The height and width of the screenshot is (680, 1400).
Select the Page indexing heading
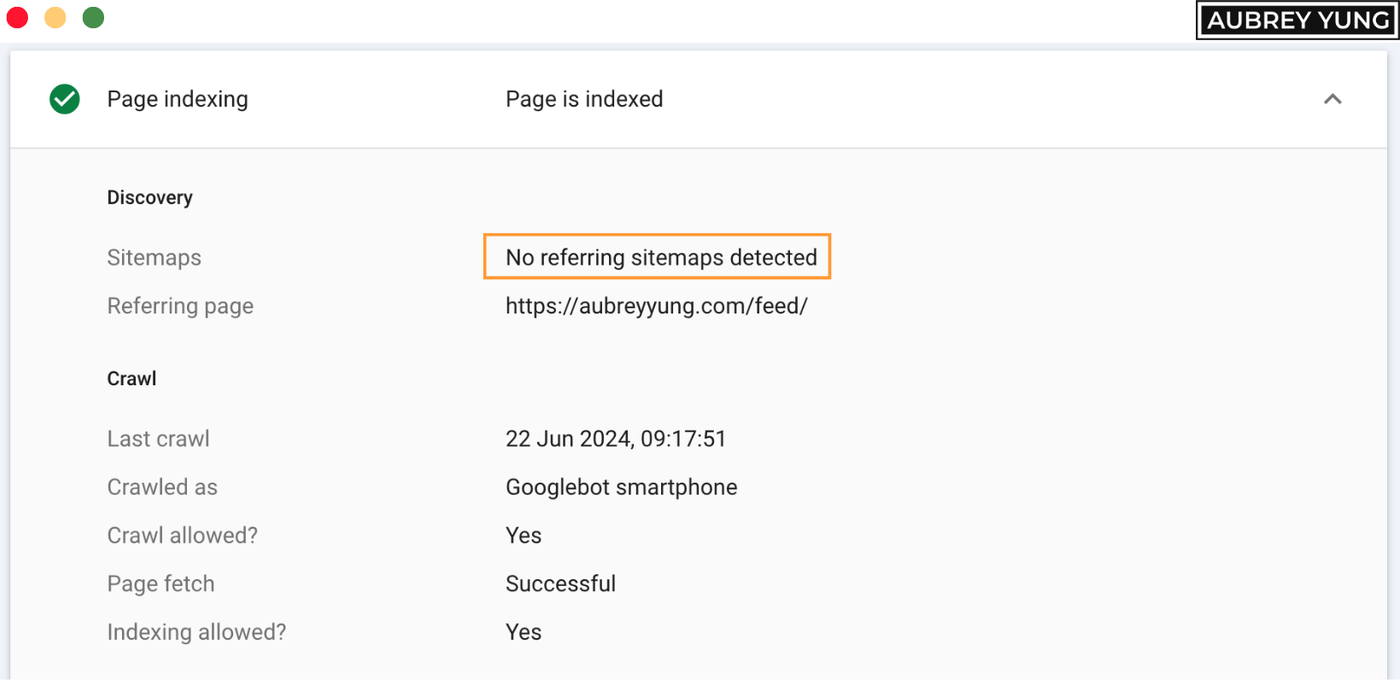pos(177,99)
